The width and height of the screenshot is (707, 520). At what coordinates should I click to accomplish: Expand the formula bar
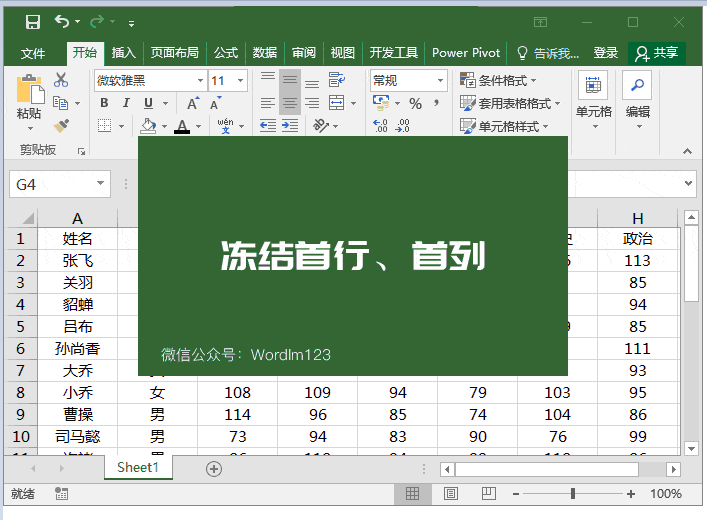pyautogui.click(x=688, y=183)
